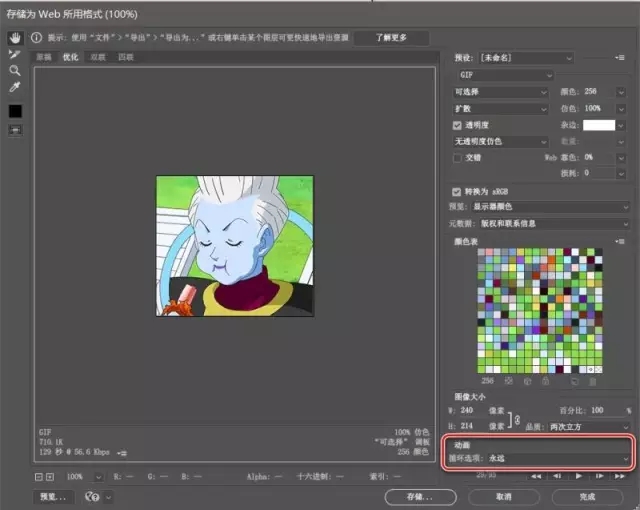
Task: Switch to the 四联 tab
Action: point(126,57)
